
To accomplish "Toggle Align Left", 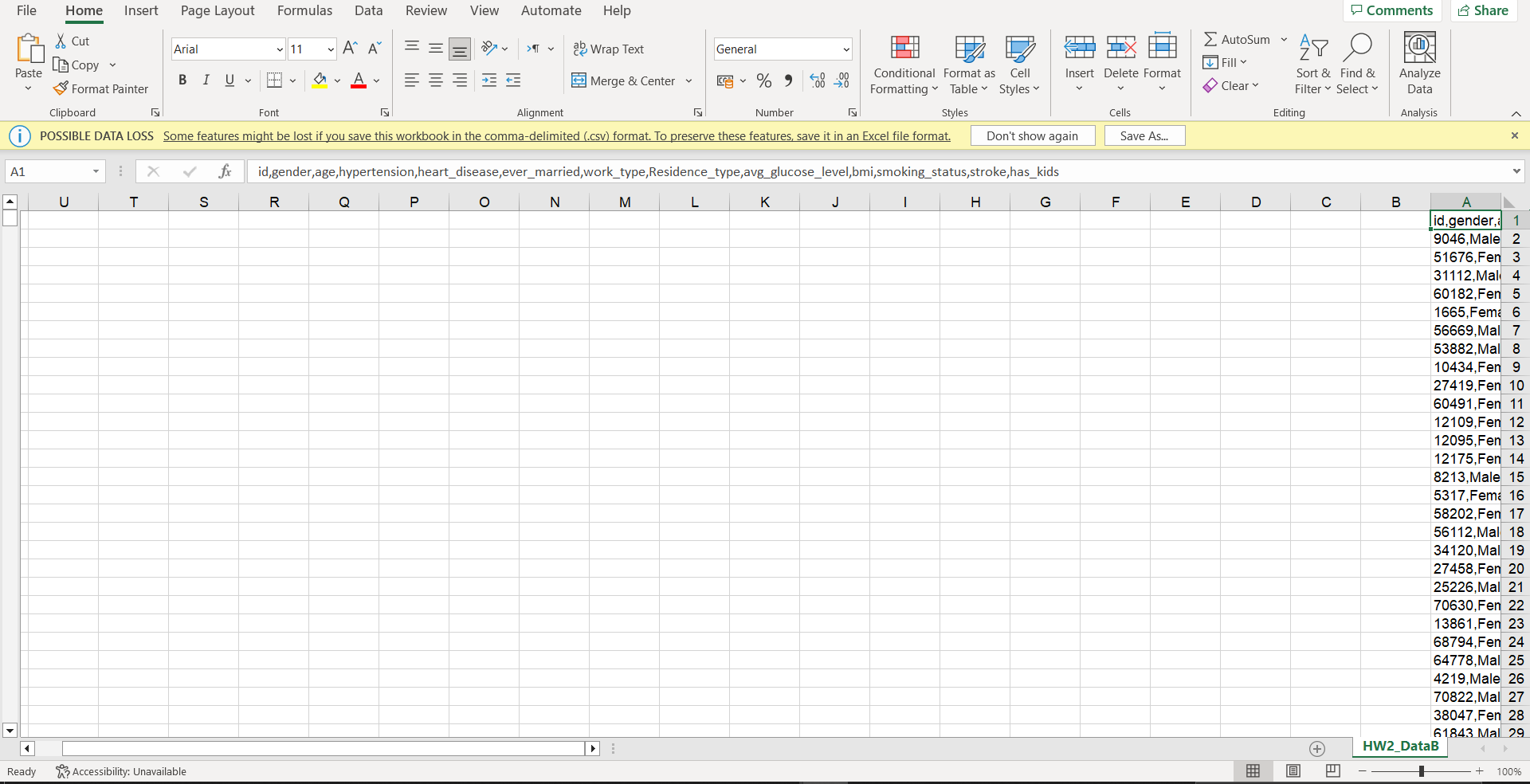I will pyautogui.click(x=412, y=80).
